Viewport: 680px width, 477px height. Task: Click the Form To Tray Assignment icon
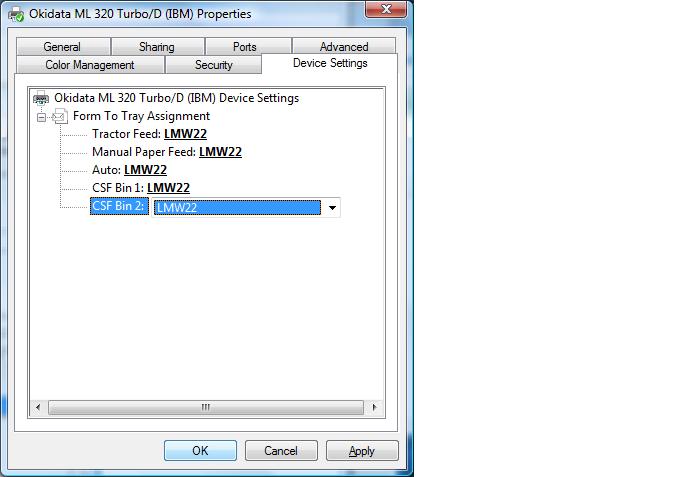(x=60, y=116)
